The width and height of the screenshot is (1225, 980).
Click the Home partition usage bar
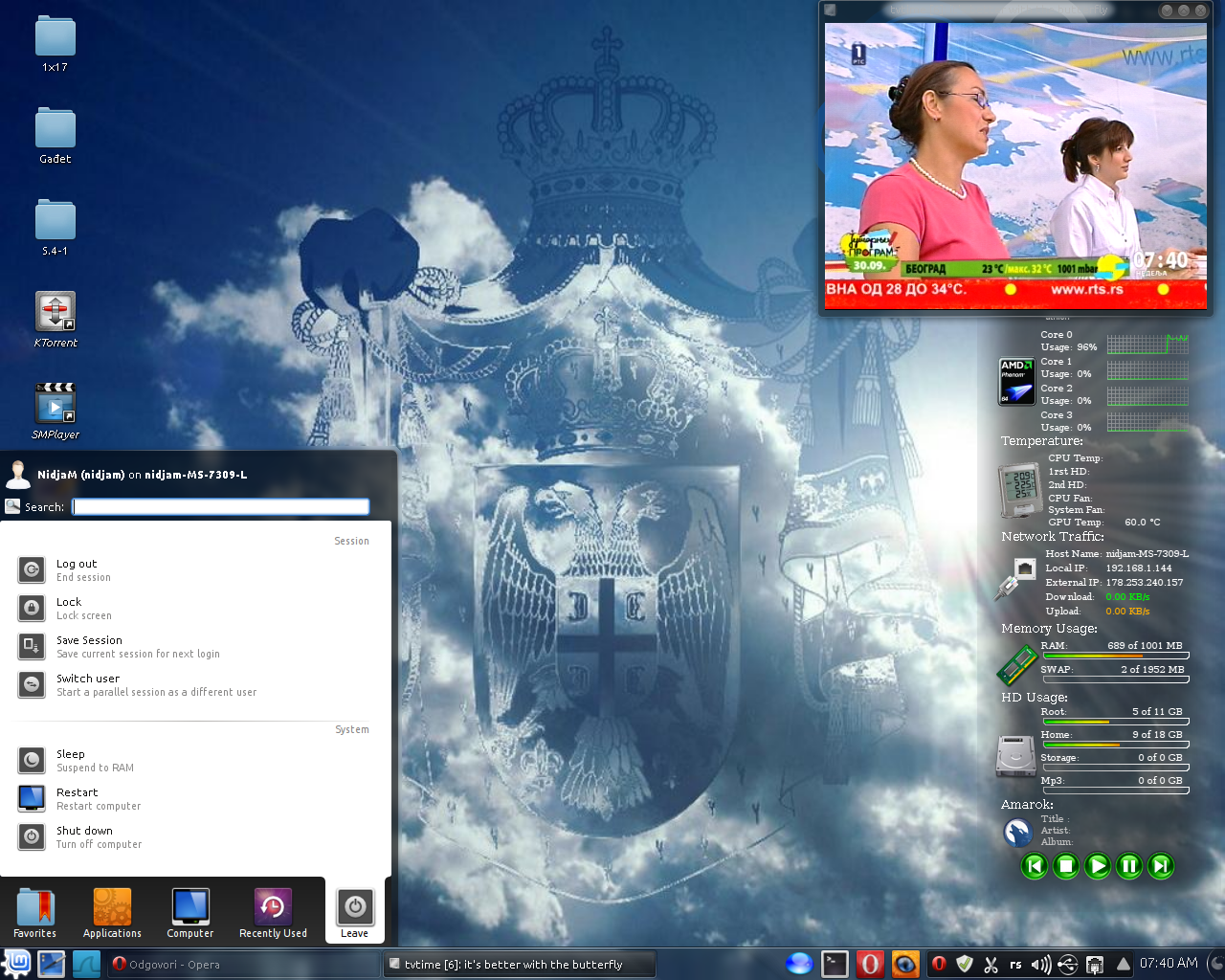(x=1116, y=745)
